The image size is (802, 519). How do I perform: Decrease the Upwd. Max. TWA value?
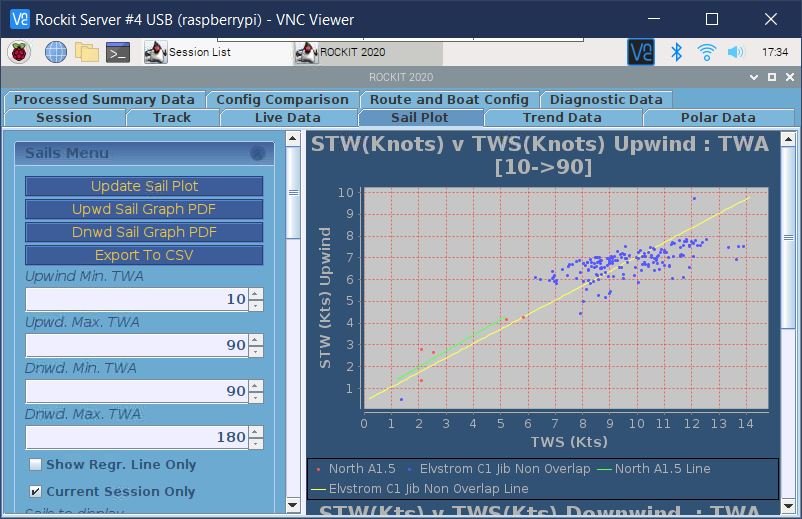click(x=256, y=351)
